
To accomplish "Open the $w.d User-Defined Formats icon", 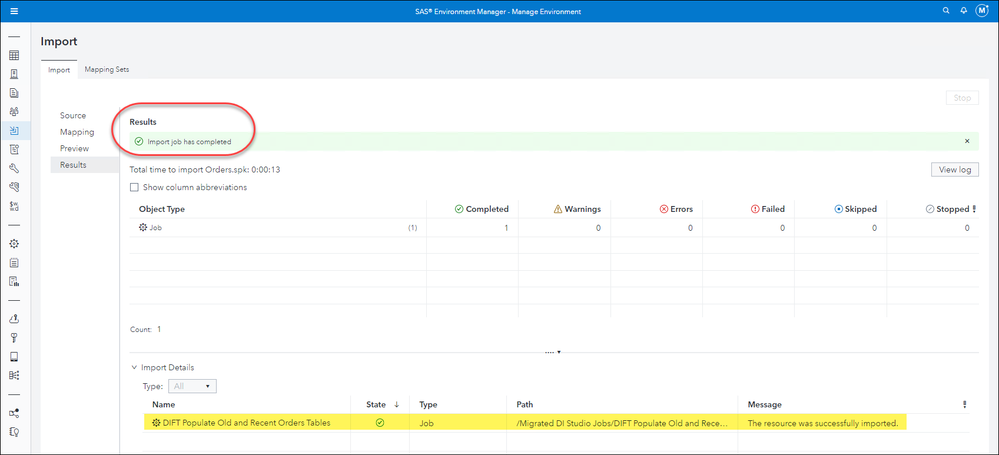I will click(x=14, y=206).
